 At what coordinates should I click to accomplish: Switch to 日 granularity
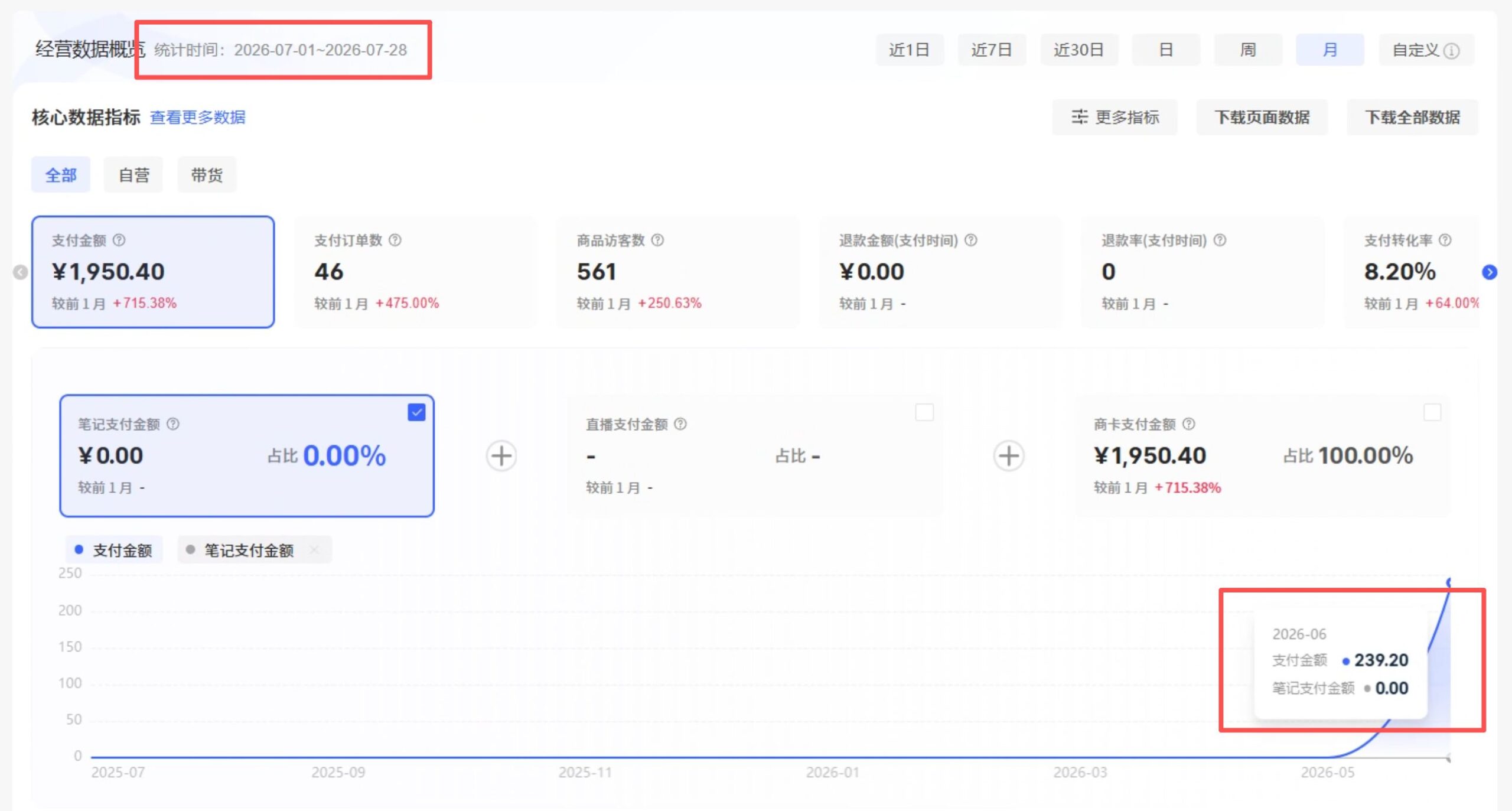click(x=1166, y=50)
